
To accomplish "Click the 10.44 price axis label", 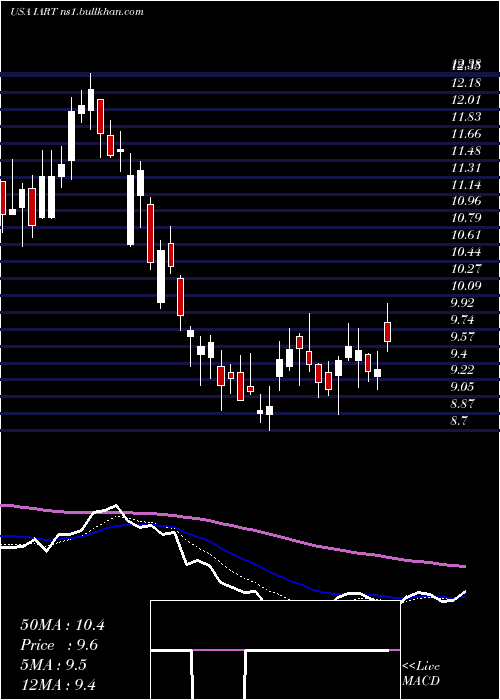I will (466, 252).
